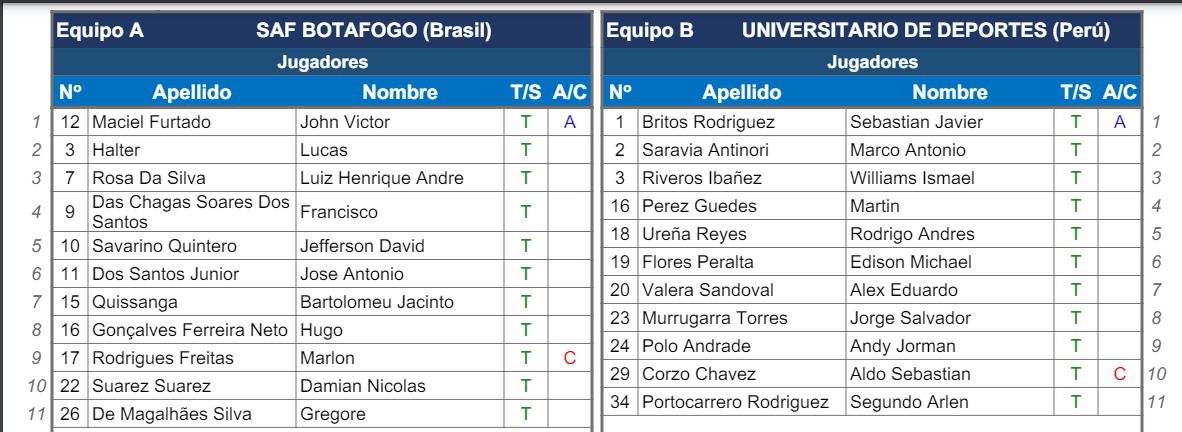Select the SAF BOTAFOGO (Brasil) team title

point(374,31)
